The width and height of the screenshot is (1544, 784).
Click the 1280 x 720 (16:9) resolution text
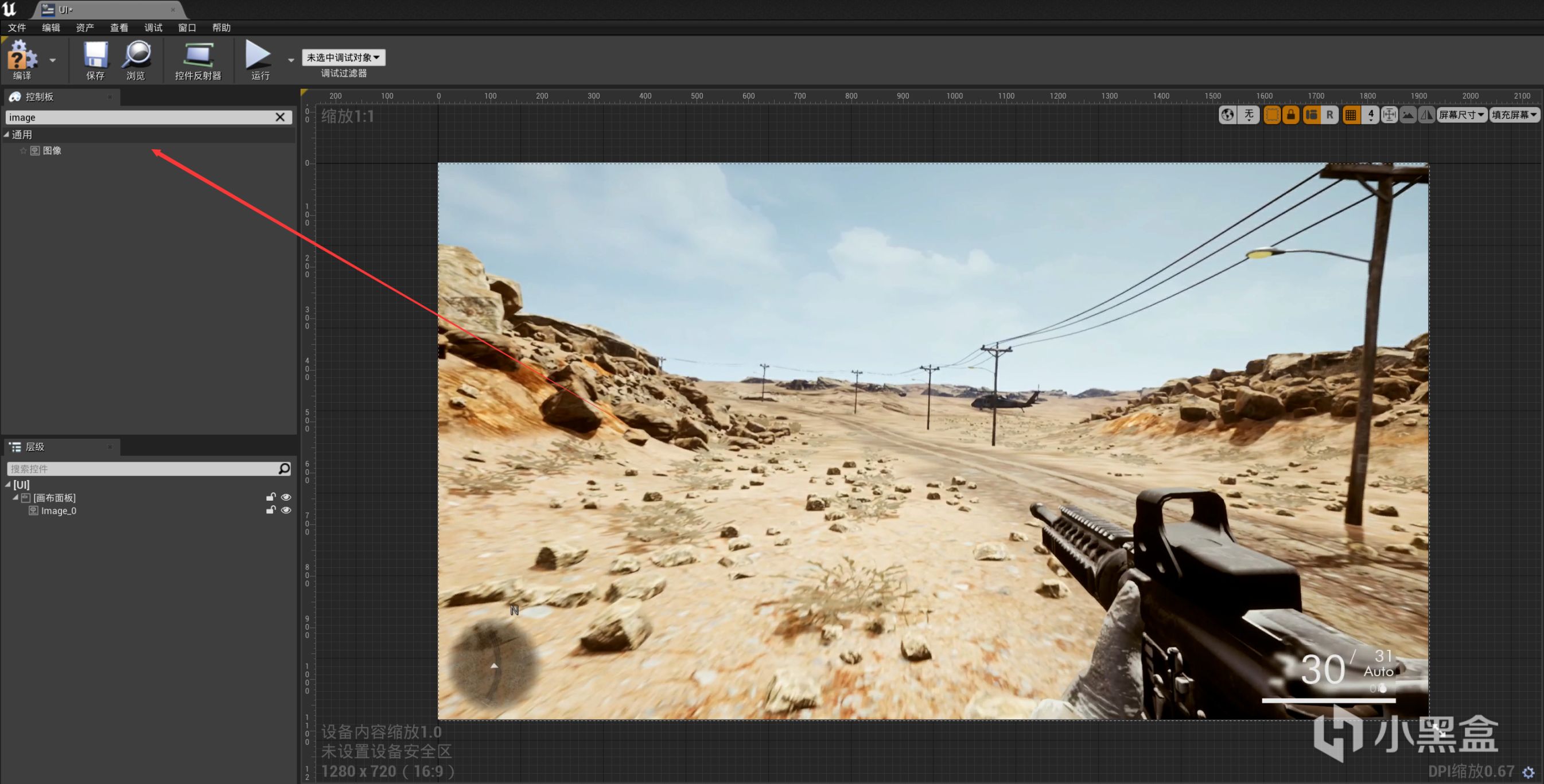click(388, 771)
